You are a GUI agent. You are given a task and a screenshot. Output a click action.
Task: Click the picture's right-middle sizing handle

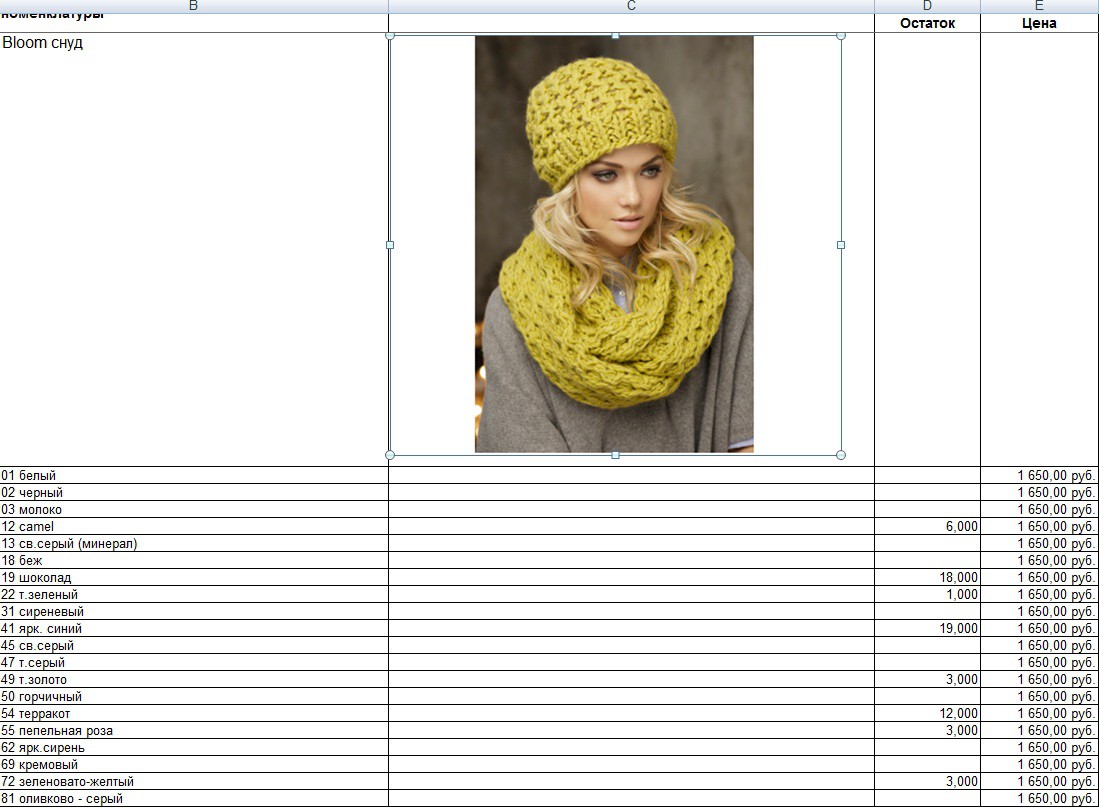[x=841, y=245]
